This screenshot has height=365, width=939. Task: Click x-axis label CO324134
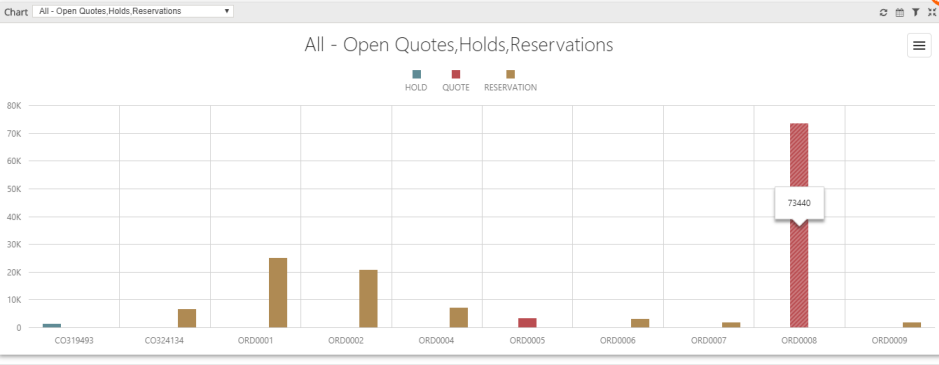[165, 340]
